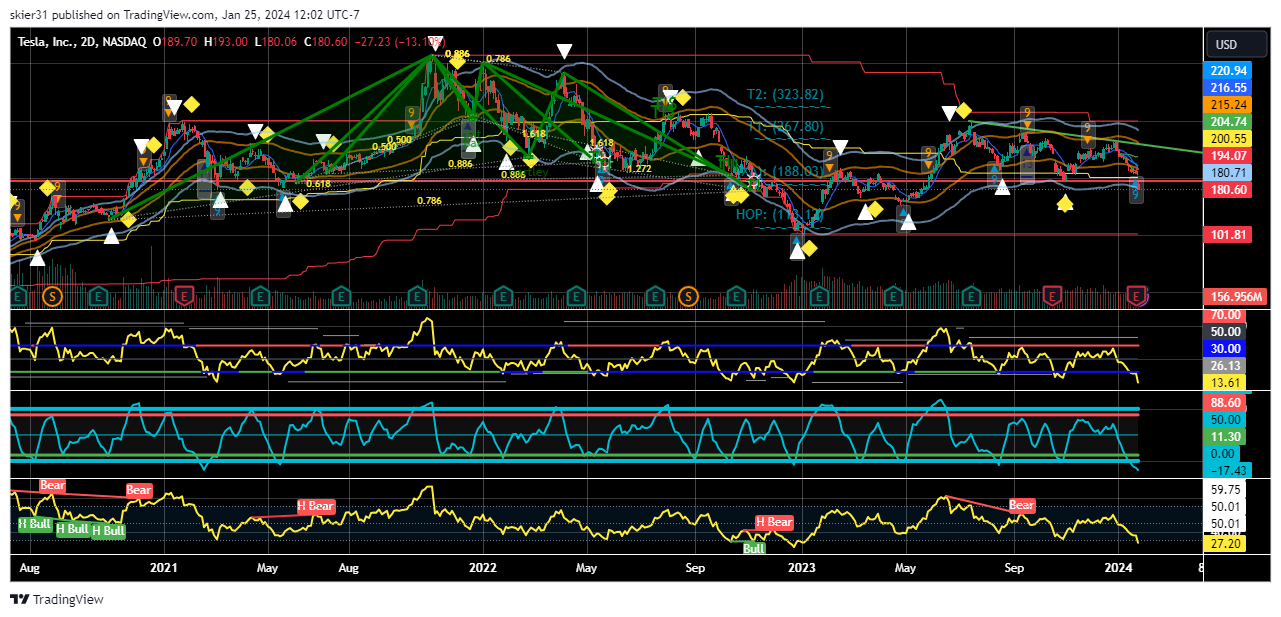1281x617 pixels.
Task: Click the 2022 label on time axis
Action: tap(483, 569)
